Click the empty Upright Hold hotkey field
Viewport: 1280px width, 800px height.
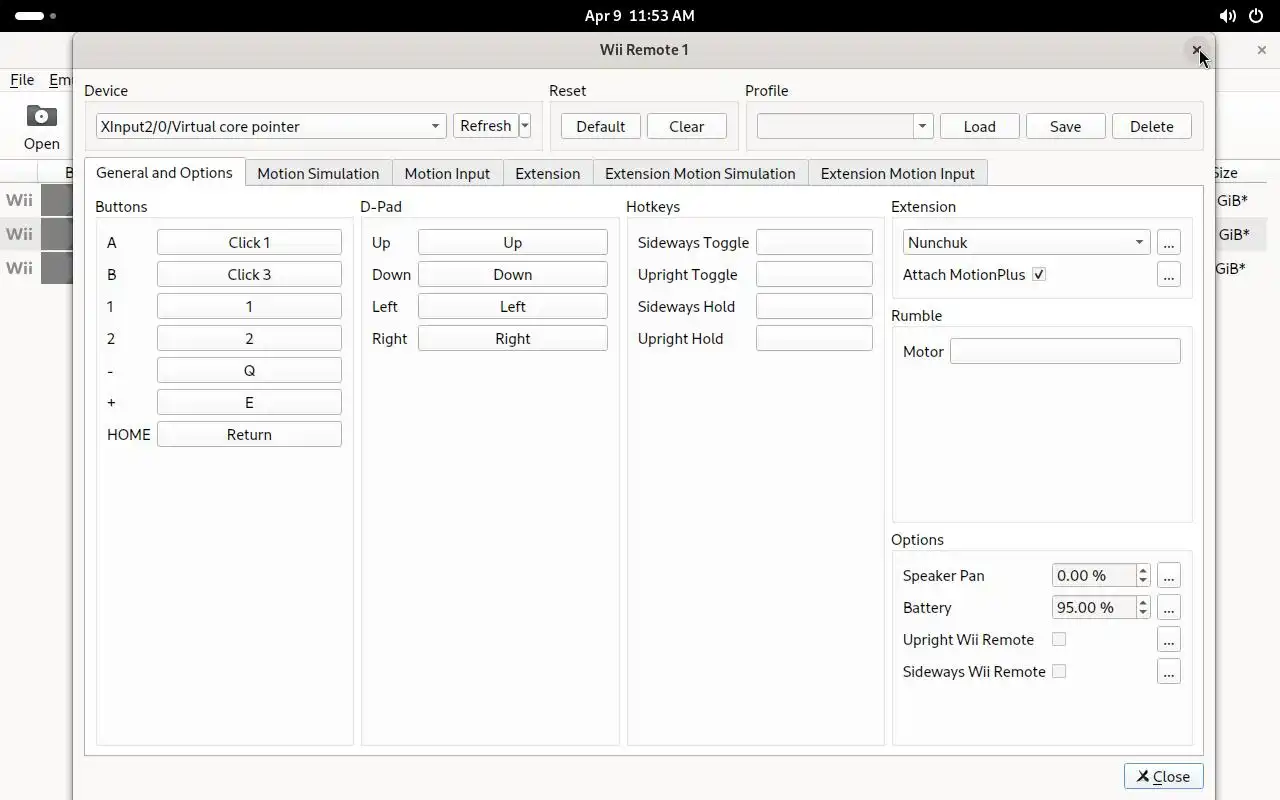814,338
